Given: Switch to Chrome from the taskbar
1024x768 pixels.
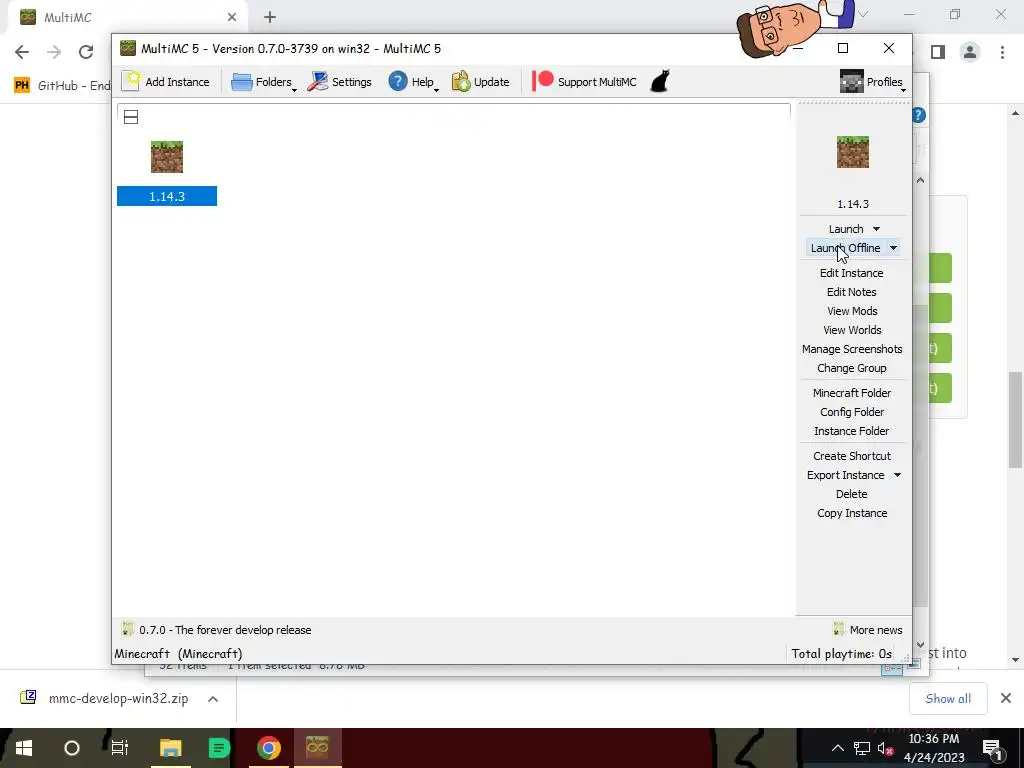Looking at the screenshot, I should [268, 748].
